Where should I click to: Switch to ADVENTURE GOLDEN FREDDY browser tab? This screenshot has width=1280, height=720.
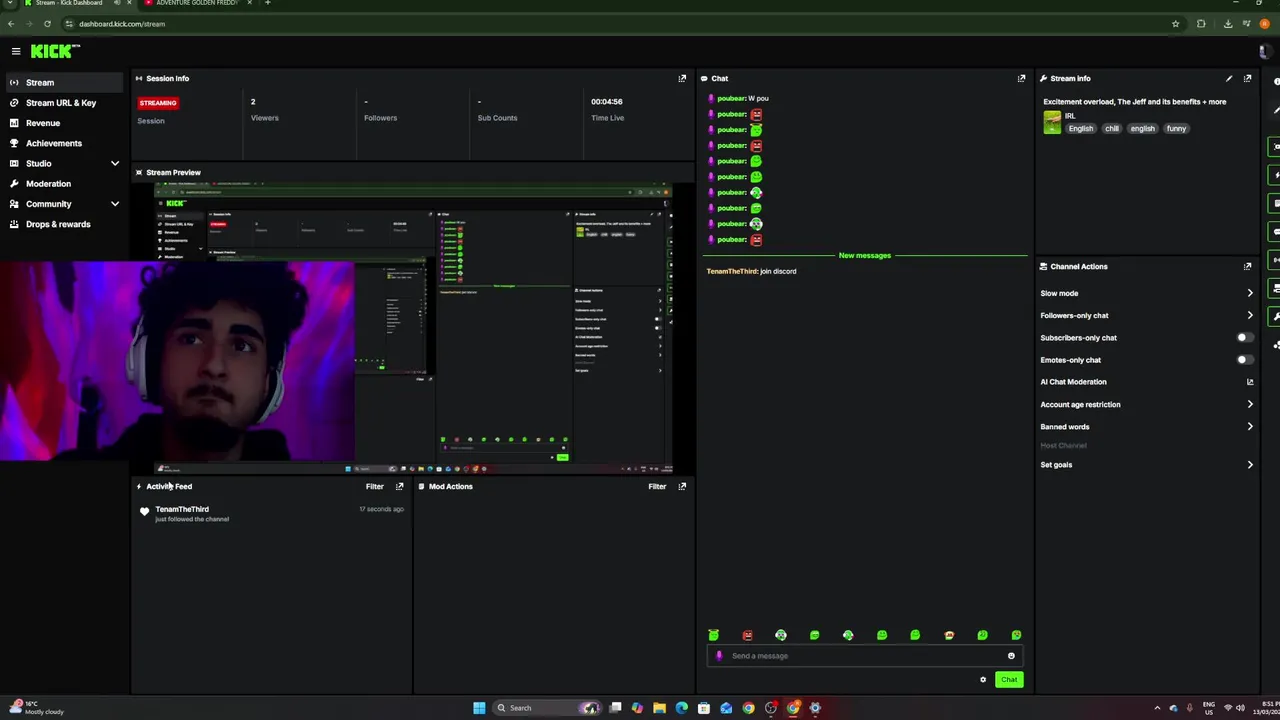point(196,3)
